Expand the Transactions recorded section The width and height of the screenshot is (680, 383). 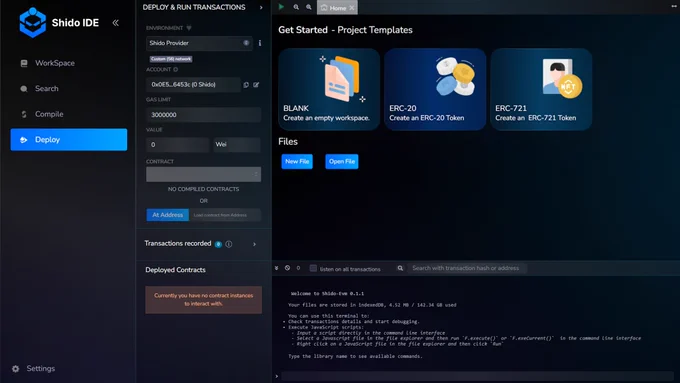point(255,244)
